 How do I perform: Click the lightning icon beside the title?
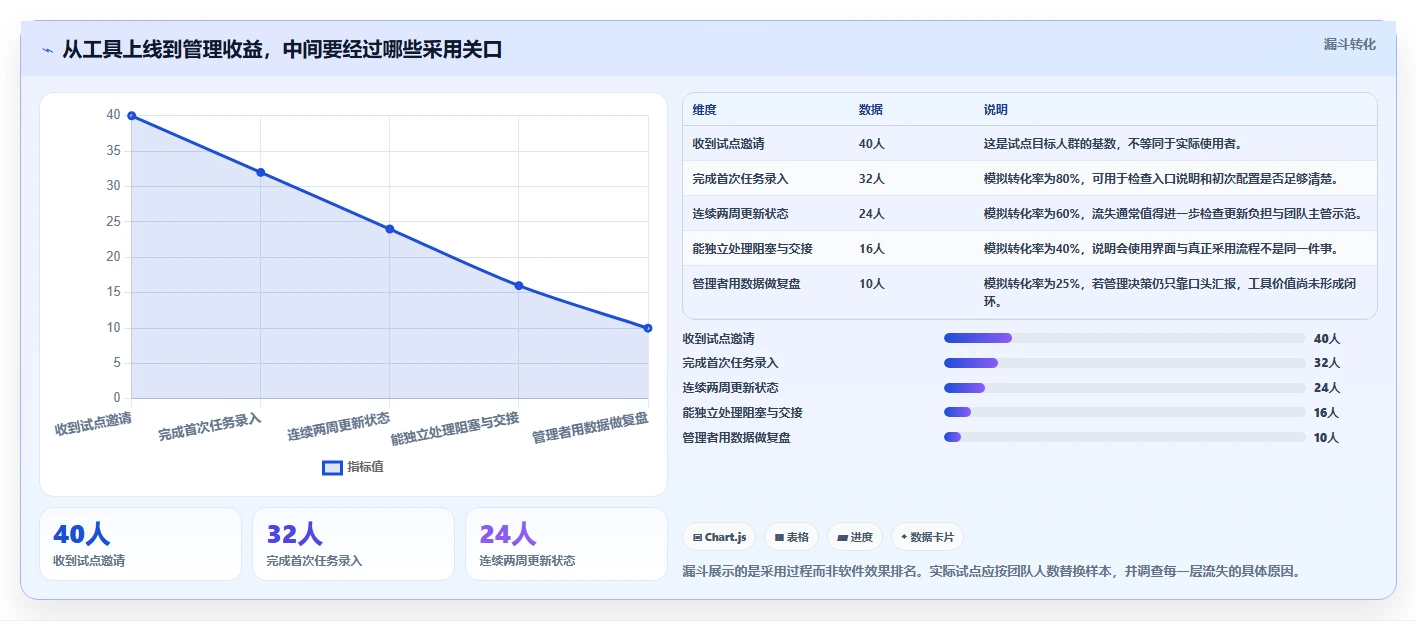pyautogui.click(x=47, y=50)
